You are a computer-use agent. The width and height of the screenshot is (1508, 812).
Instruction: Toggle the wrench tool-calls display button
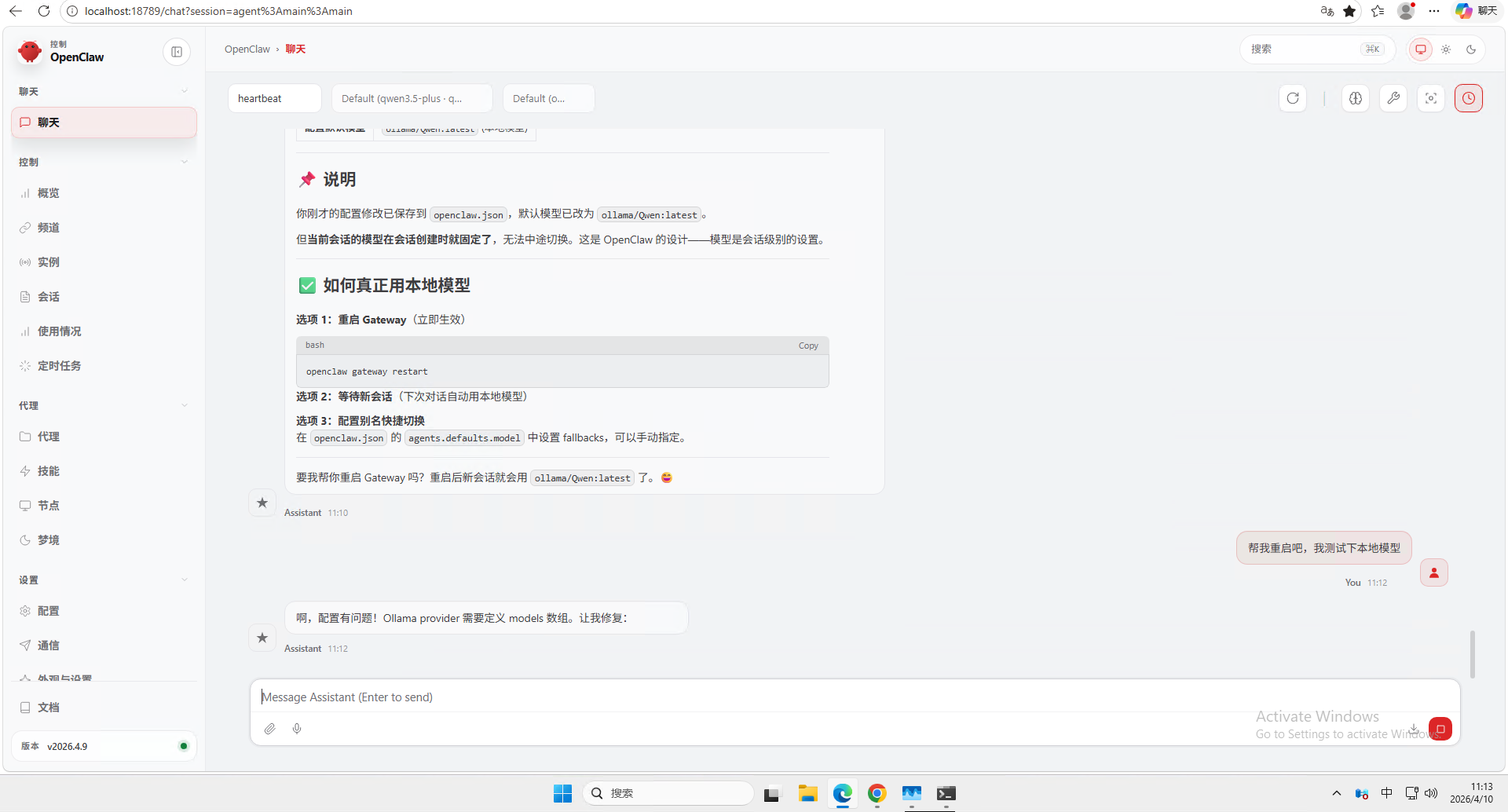(1393, 98)
